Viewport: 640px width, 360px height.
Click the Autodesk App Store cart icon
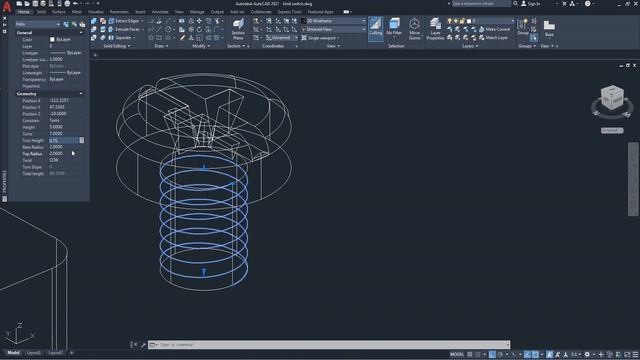tap(564, 4)
